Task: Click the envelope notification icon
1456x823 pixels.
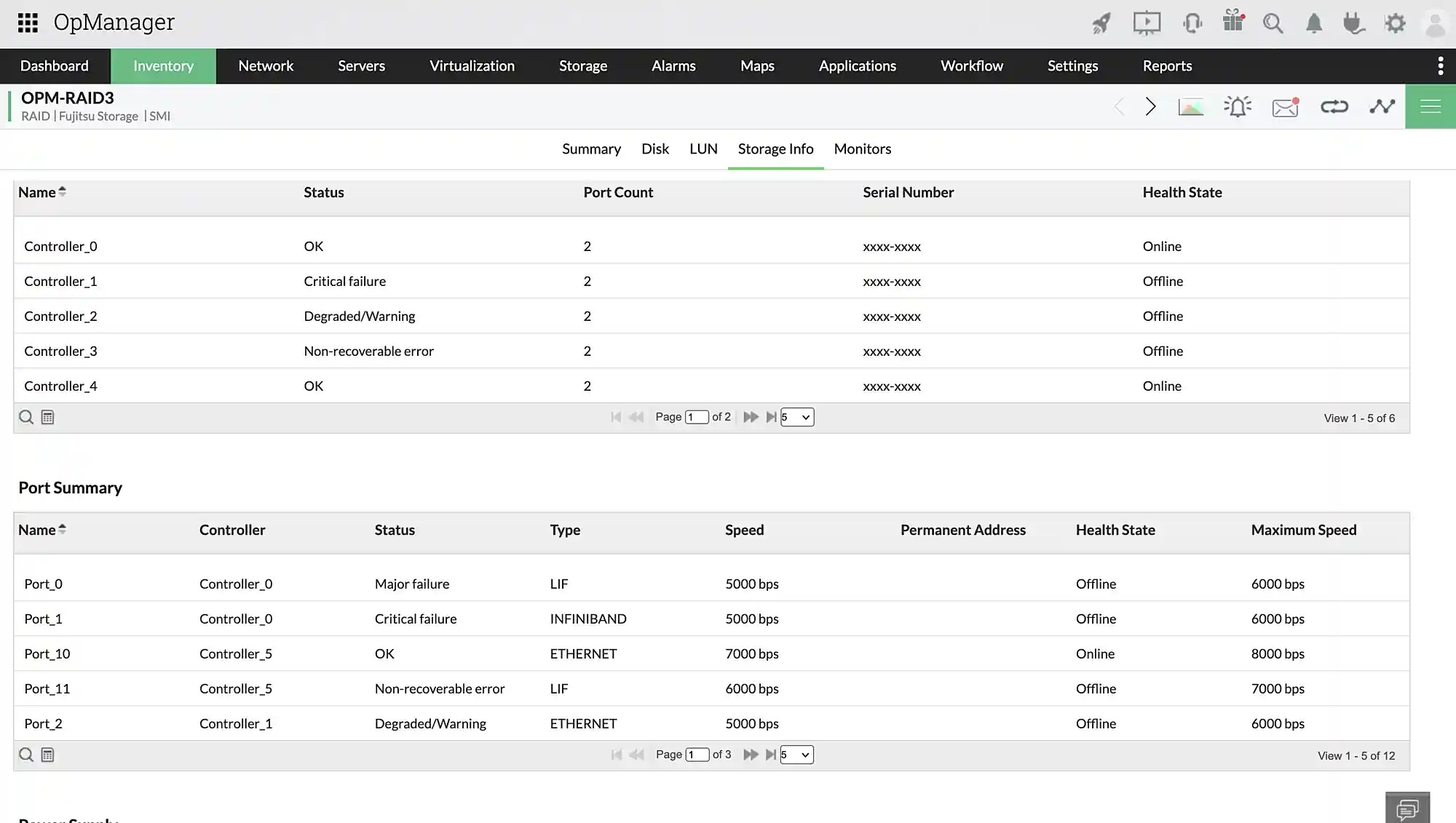Action: [1286, 107]
